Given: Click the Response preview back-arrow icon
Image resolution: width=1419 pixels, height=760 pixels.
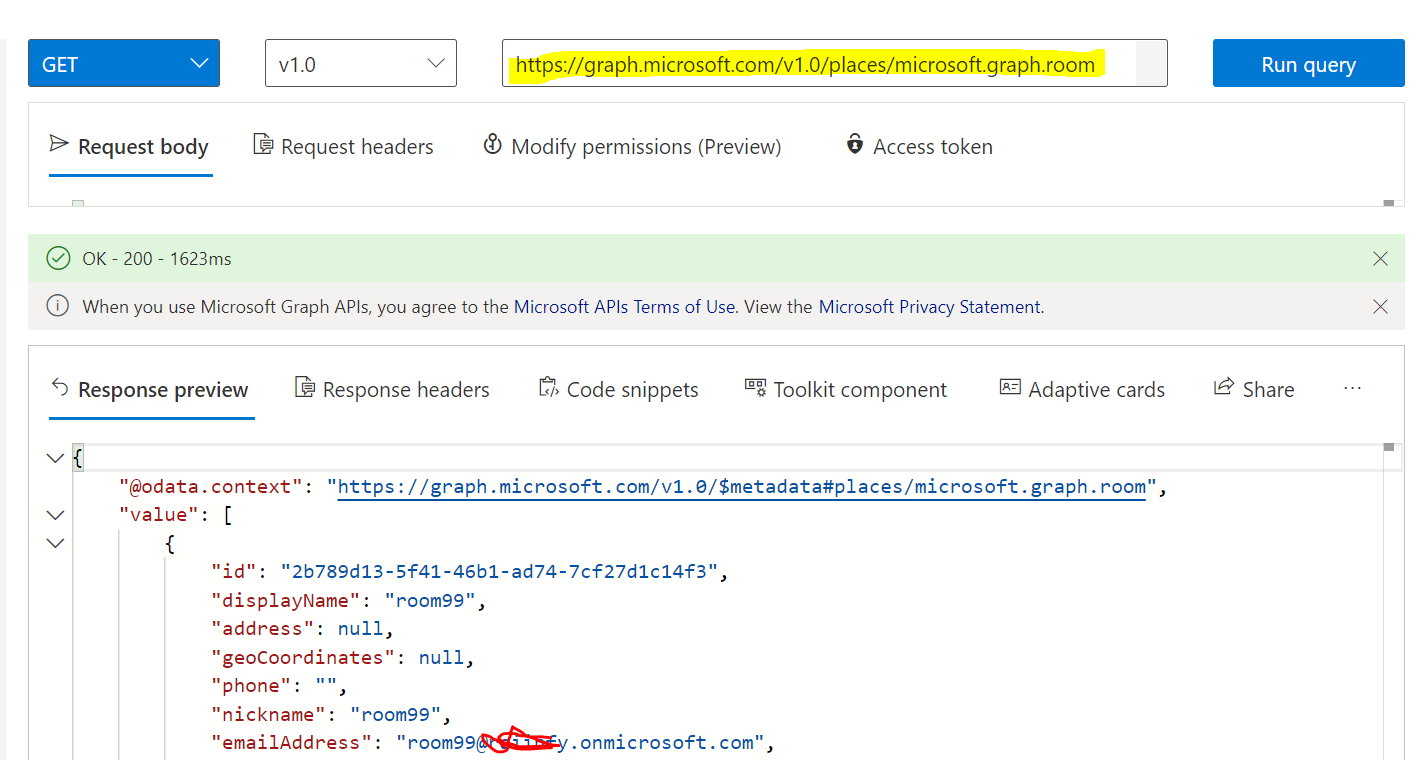Looking at the screenshot, I should [59, 388].
